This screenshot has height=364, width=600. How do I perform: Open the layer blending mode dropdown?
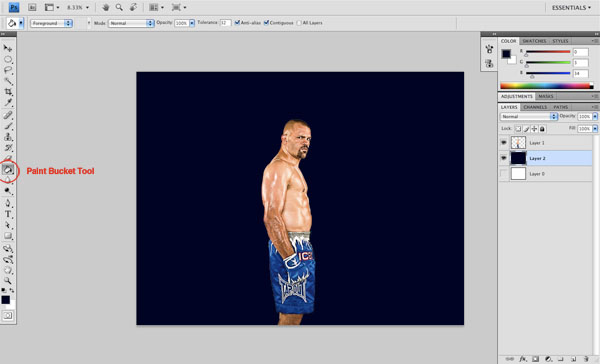pyautogui.click(x=528, y=116)
